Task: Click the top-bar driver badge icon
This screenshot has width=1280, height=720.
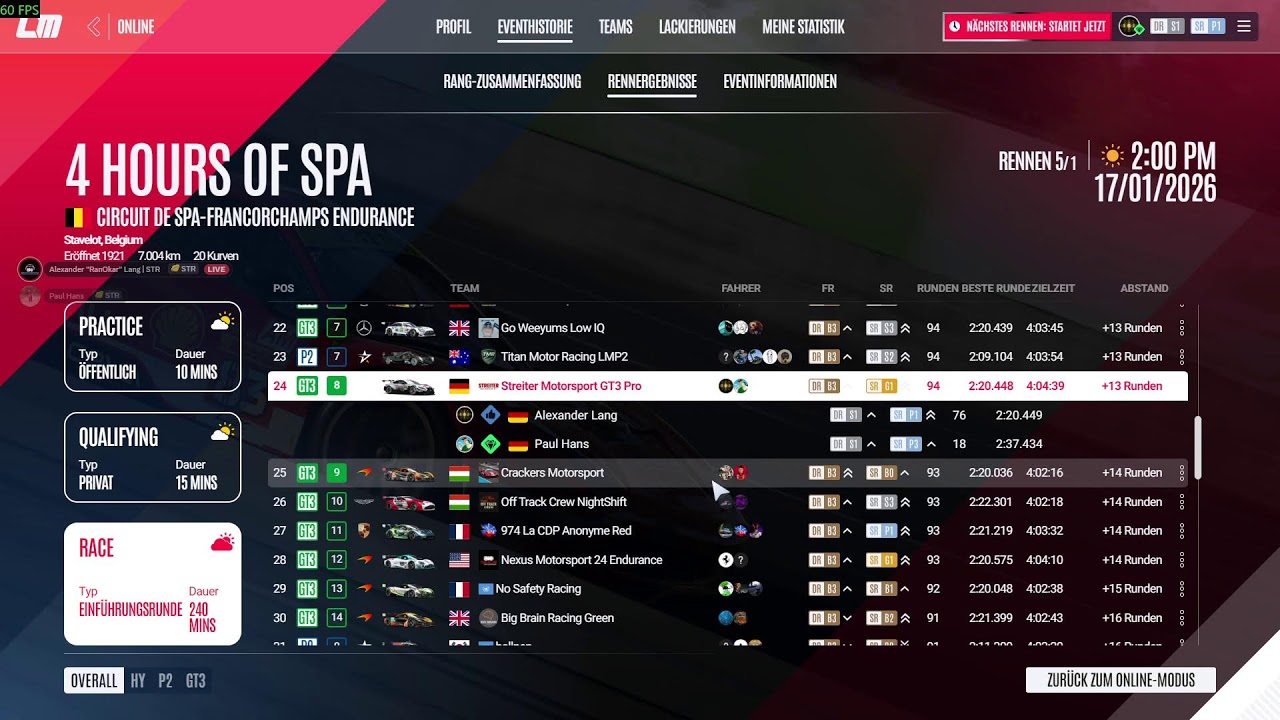Action: 1132,27
